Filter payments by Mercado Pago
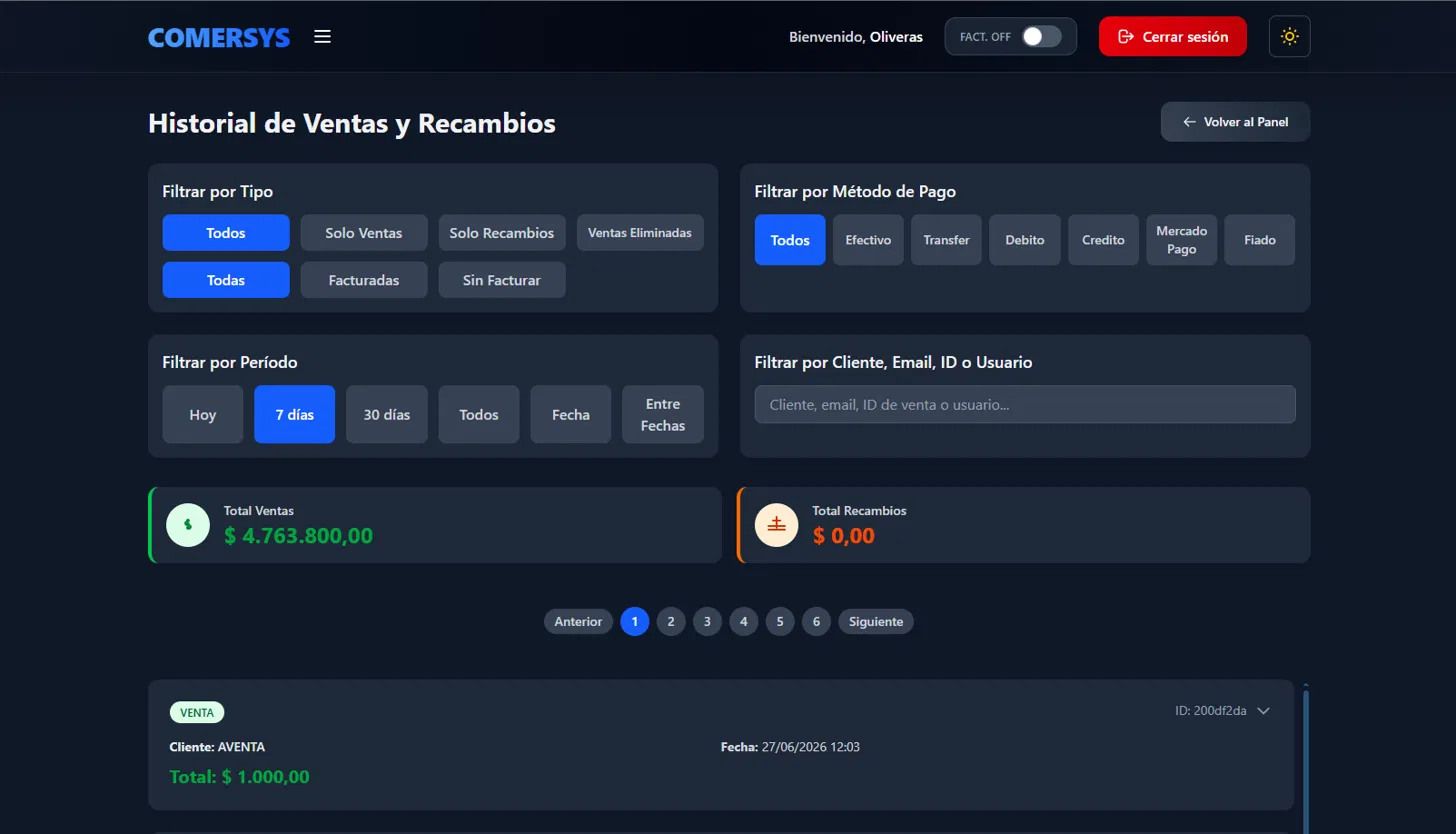Viewport: 1456px width, 834px height. pyautogui.click(x=1181, y=240)
